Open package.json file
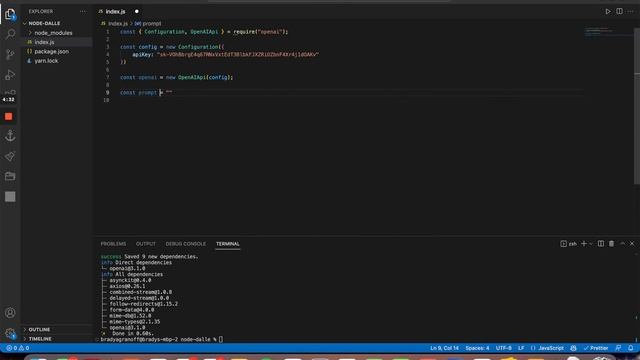This screenshot has width=640, height=360. click(51, 51)
